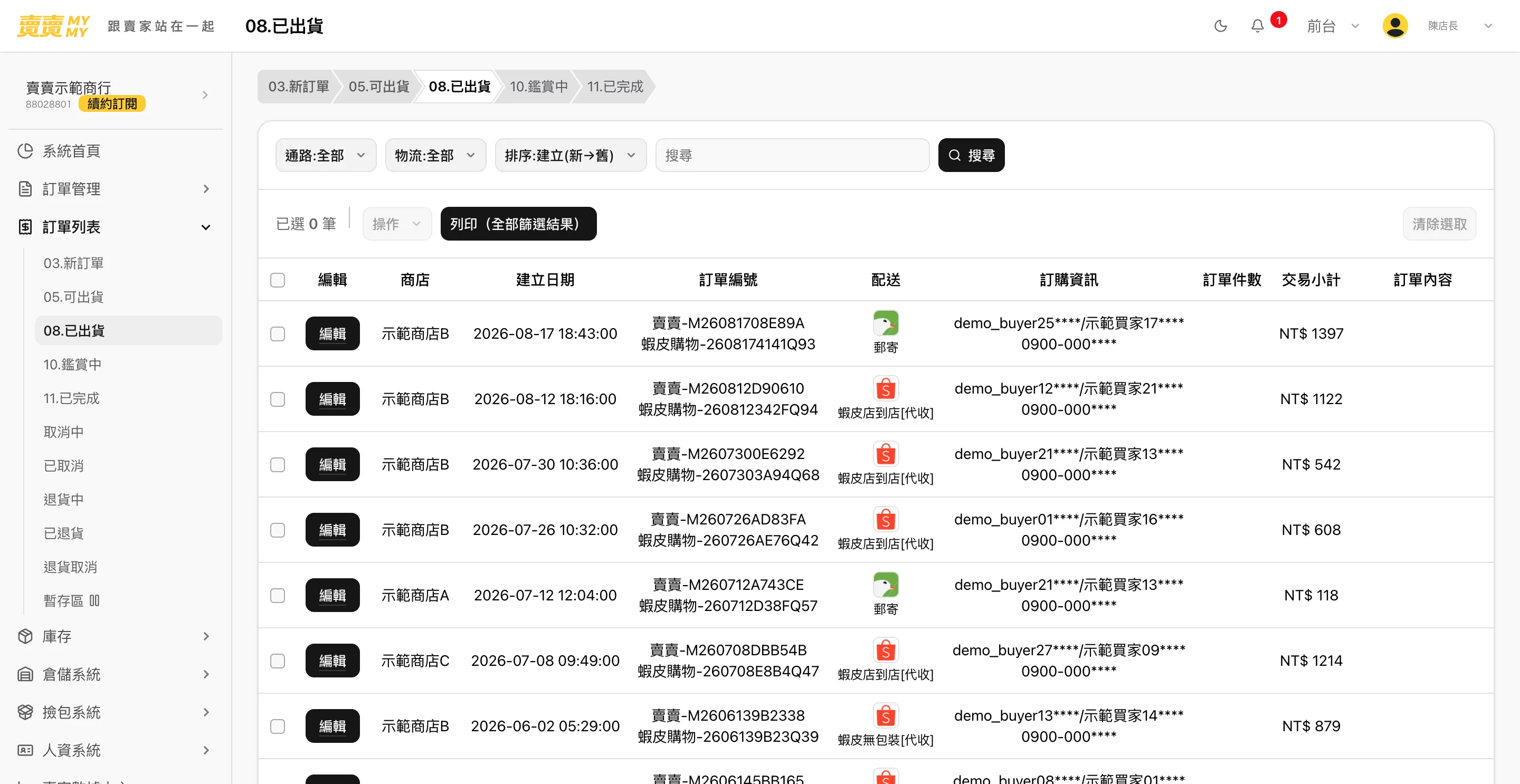Click the magnifier search icon button
Screen dimensions: 1520x784
click(x=971, y=155)
